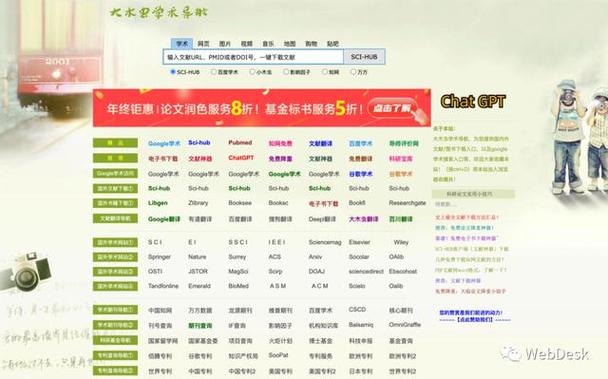Open the CSCD link

point(357,310)
